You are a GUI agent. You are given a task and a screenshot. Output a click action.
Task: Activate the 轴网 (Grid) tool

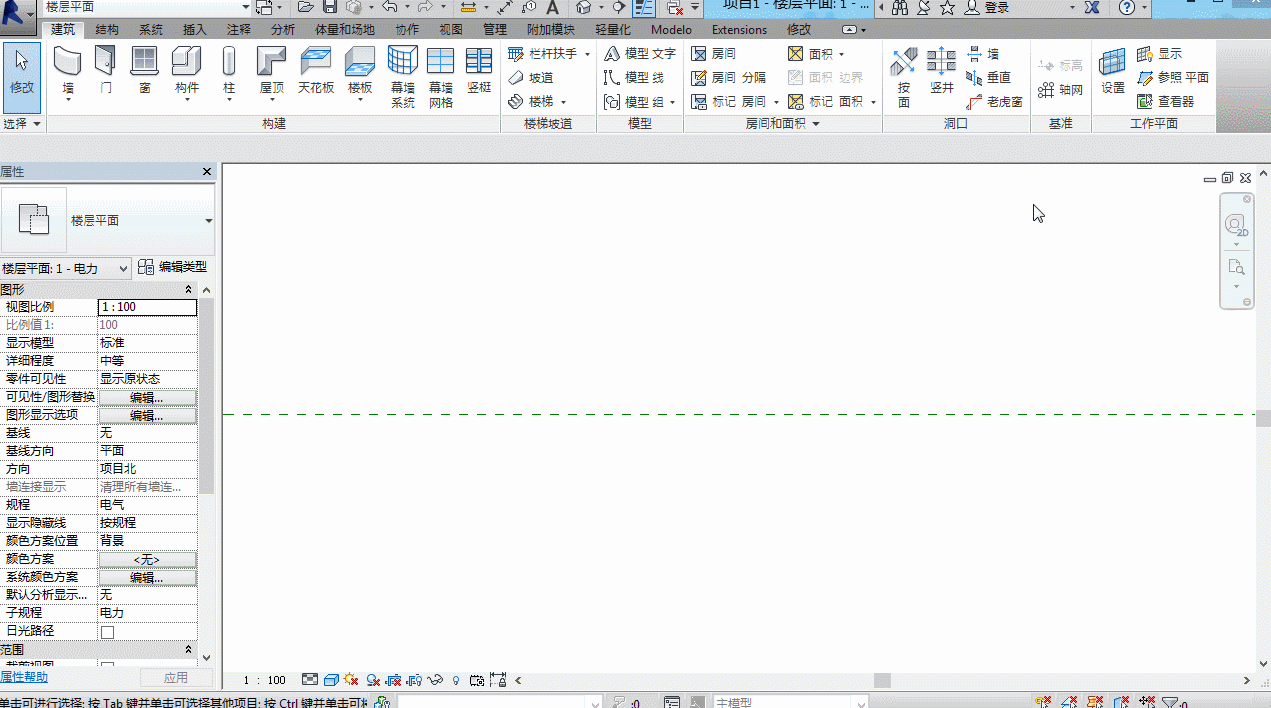[x=1061, y=90]
